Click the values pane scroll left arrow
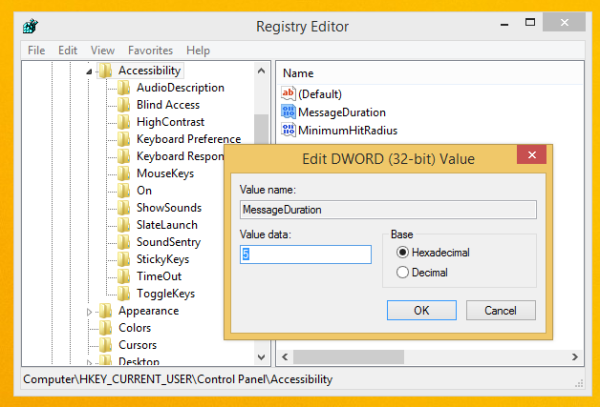 coord(285,357)
